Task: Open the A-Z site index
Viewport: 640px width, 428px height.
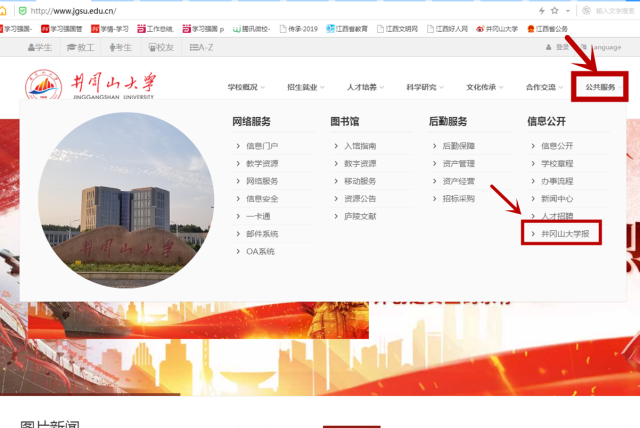Action: click(x=198, y=47)
